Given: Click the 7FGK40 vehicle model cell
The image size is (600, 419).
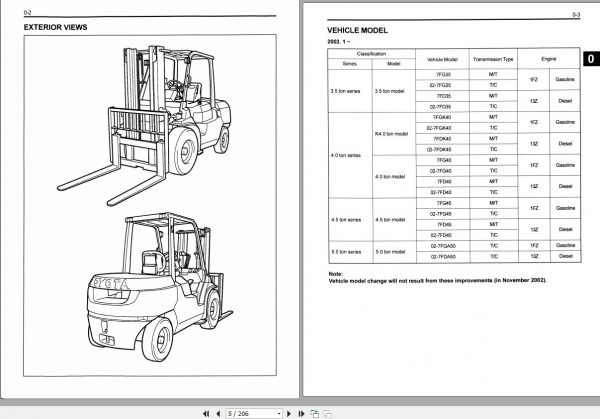Looking at the screenshot, I should [x=443, y=117].
